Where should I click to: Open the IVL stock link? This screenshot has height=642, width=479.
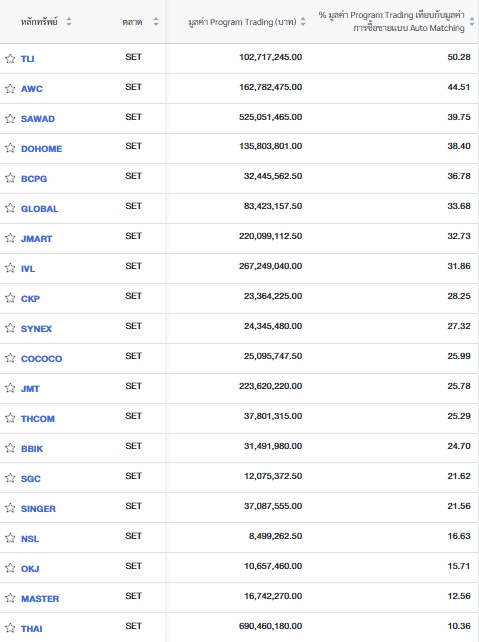pyautogui.click(x=28, y=269)
